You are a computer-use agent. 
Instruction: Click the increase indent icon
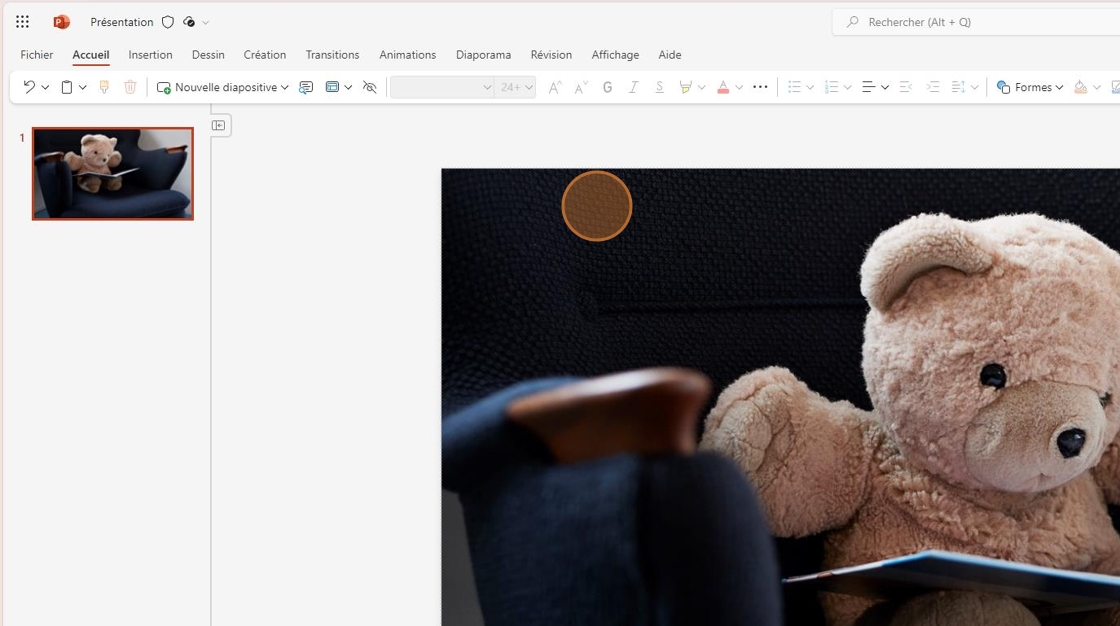tap(932, 87)
